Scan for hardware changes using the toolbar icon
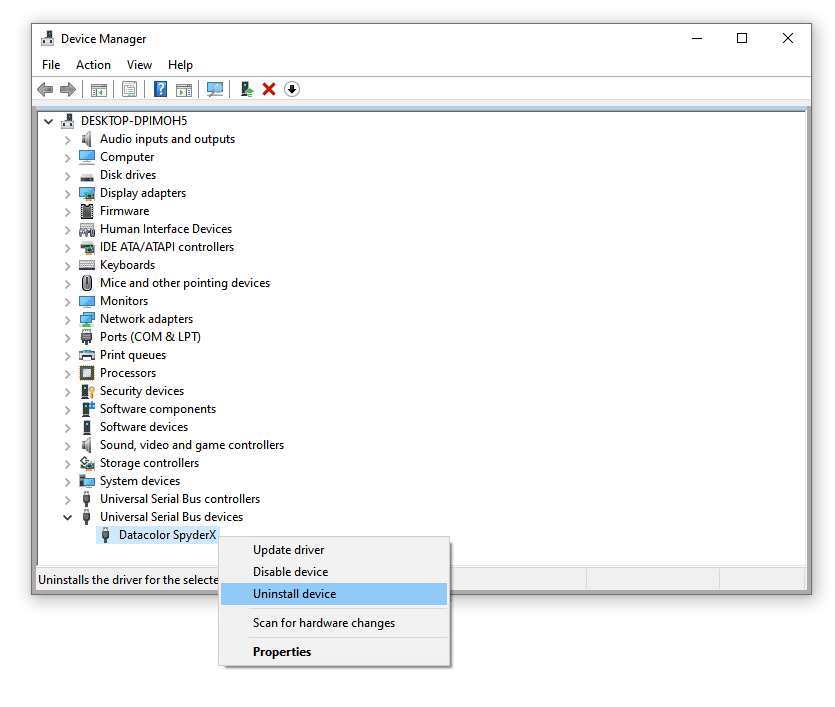 214,89
